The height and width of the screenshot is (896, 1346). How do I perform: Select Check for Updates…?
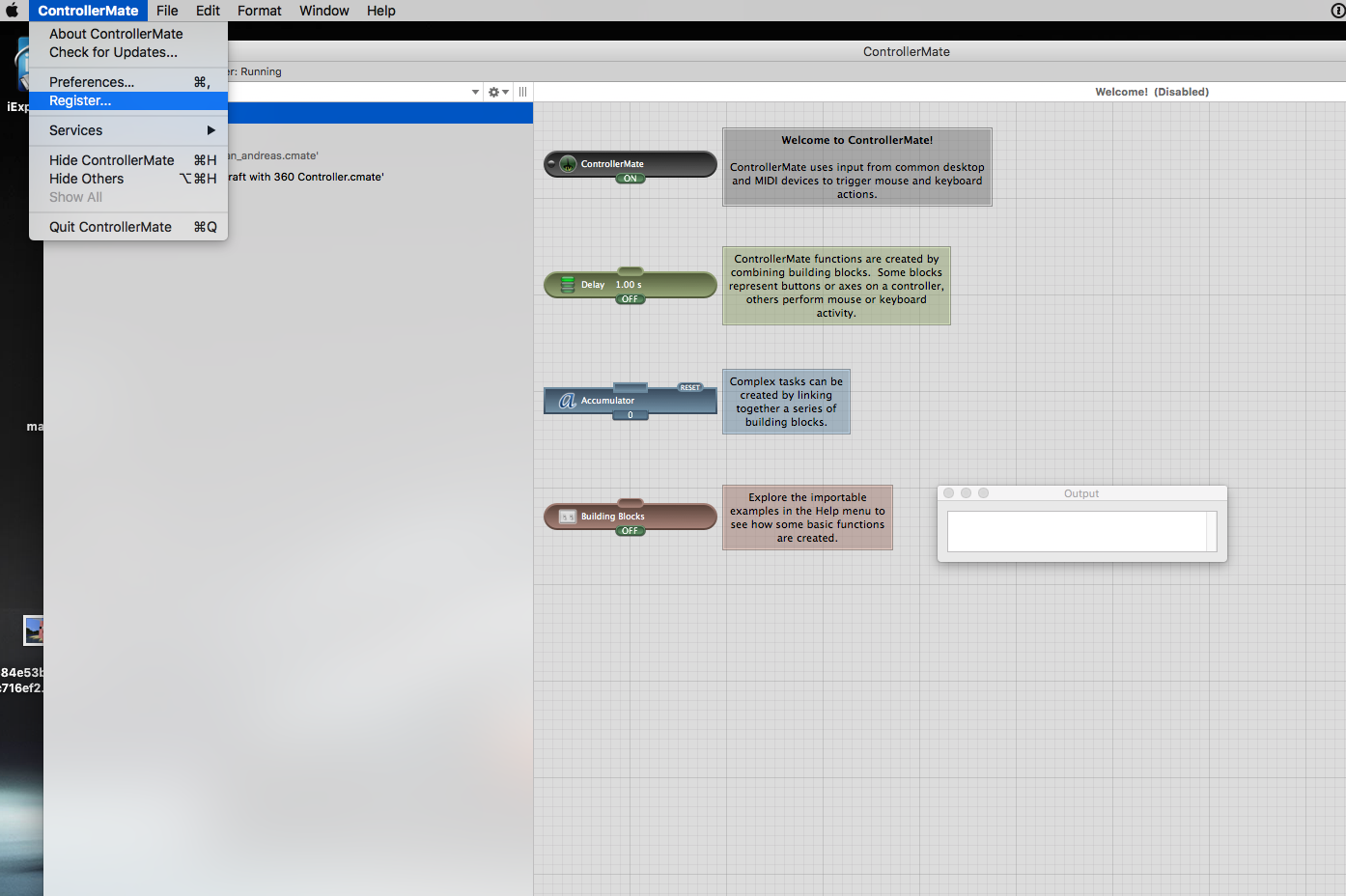point(128,52)
